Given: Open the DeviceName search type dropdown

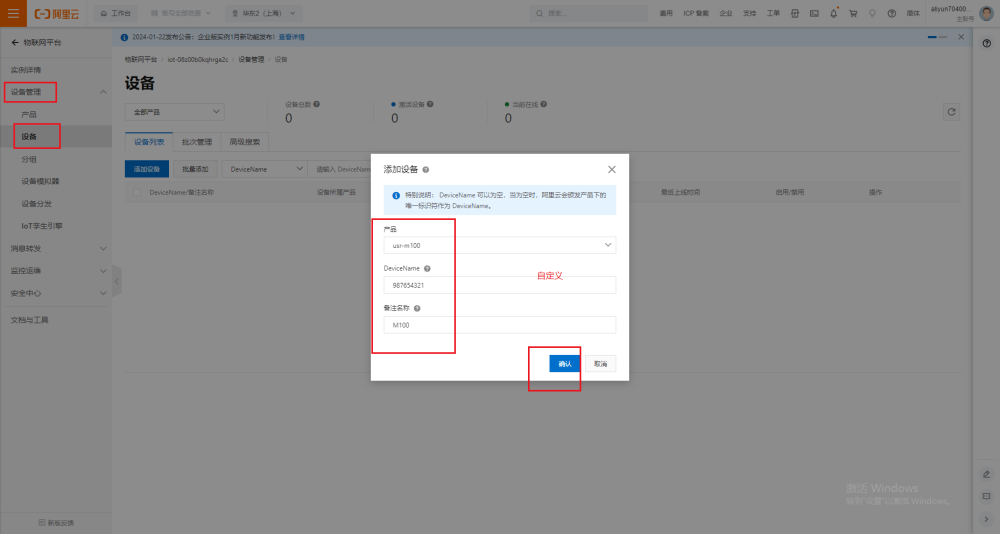Looking at the screenshot, I should (x=265, y=169).
